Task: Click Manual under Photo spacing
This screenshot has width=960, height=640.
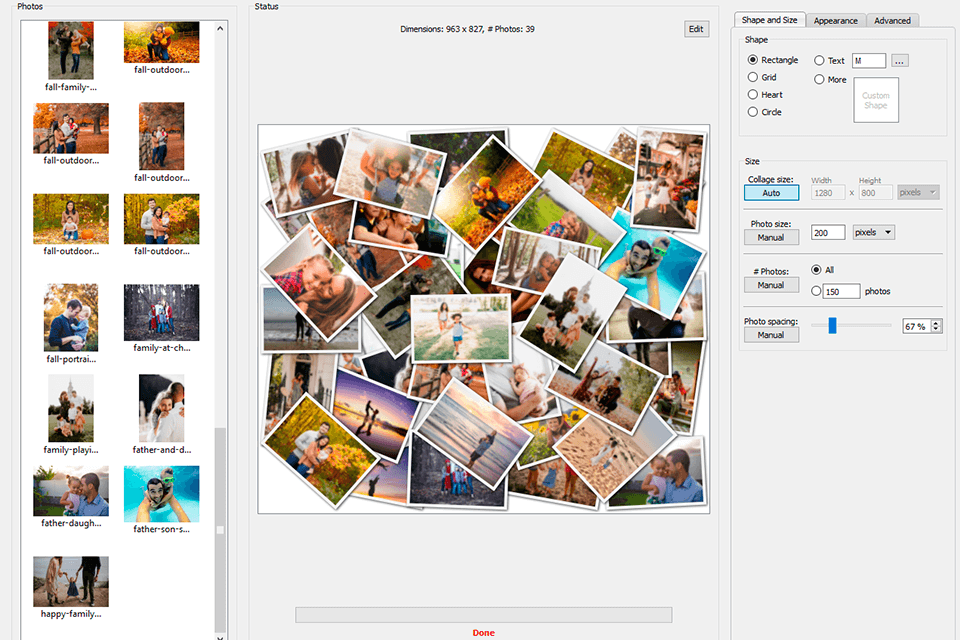Action: pos(771,334)
